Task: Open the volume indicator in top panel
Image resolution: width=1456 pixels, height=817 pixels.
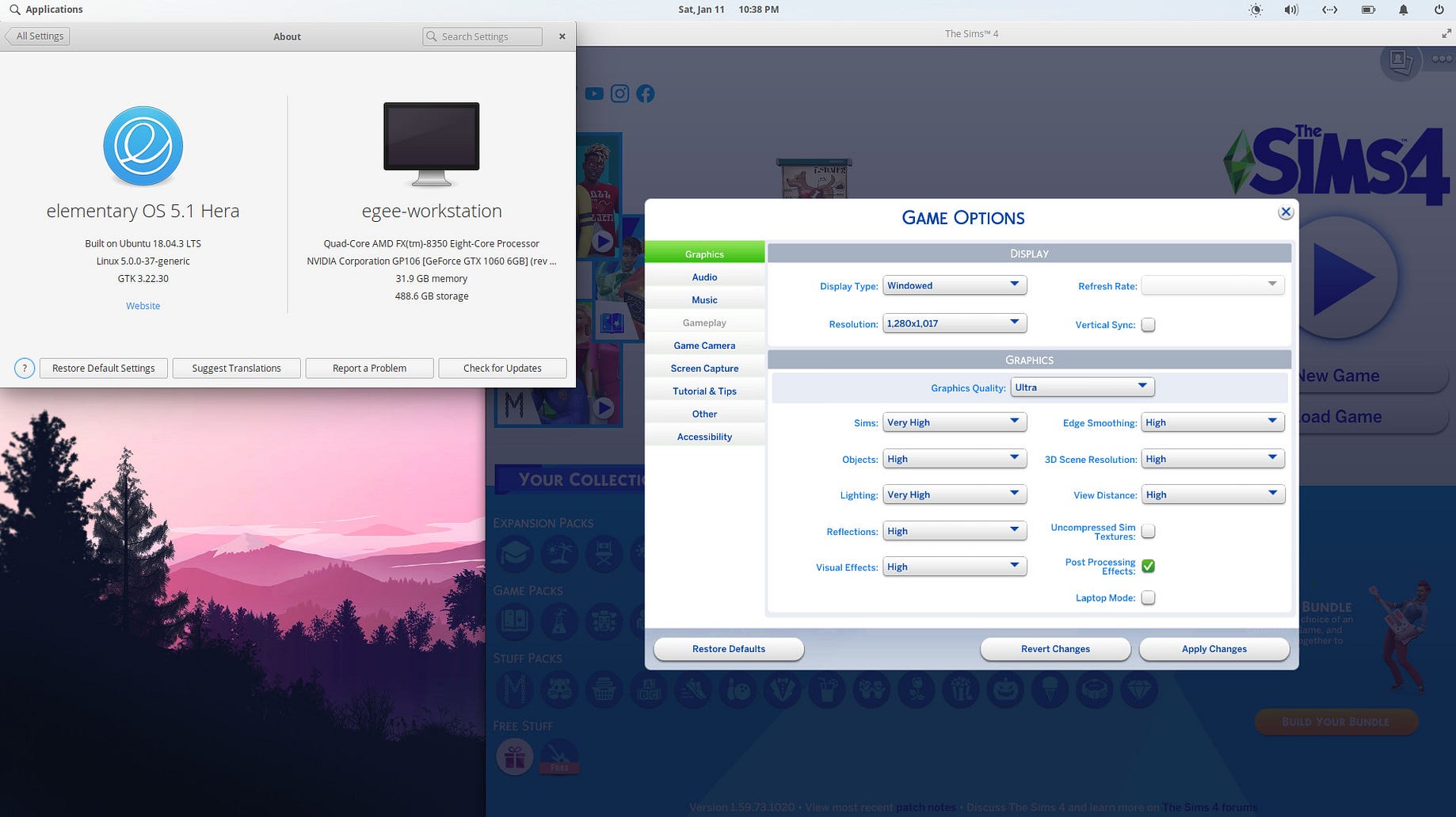Action: [x=1291, y=10]
